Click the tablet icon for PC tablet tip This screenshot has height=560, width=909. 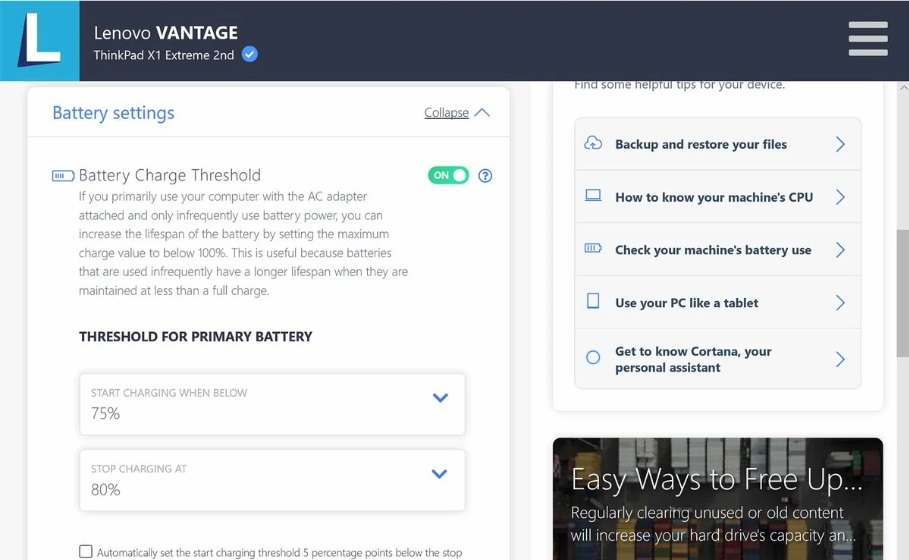click(x=593, y=302)
